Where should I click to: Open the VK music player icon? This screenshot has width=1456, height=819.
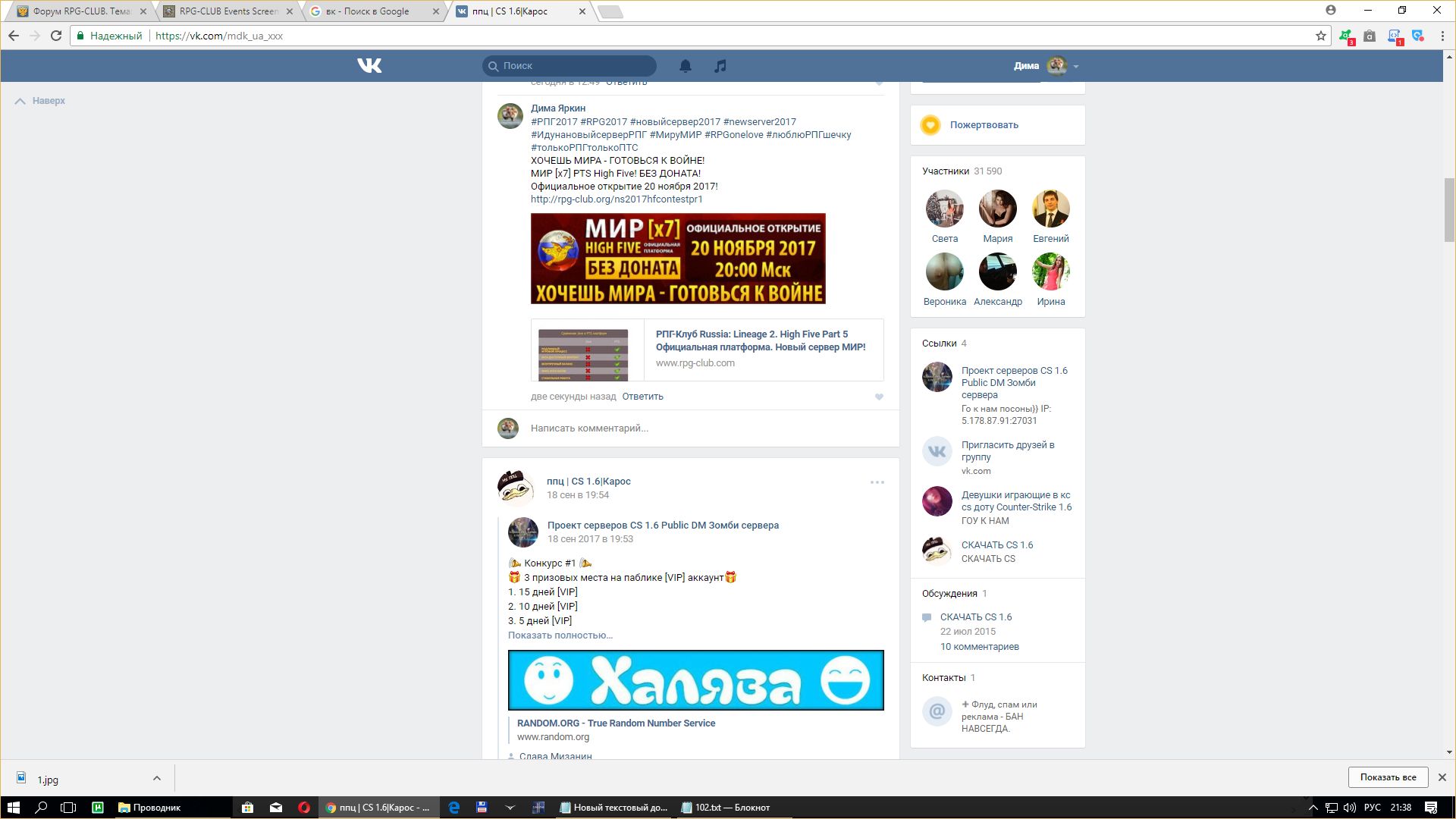[720, 66]
